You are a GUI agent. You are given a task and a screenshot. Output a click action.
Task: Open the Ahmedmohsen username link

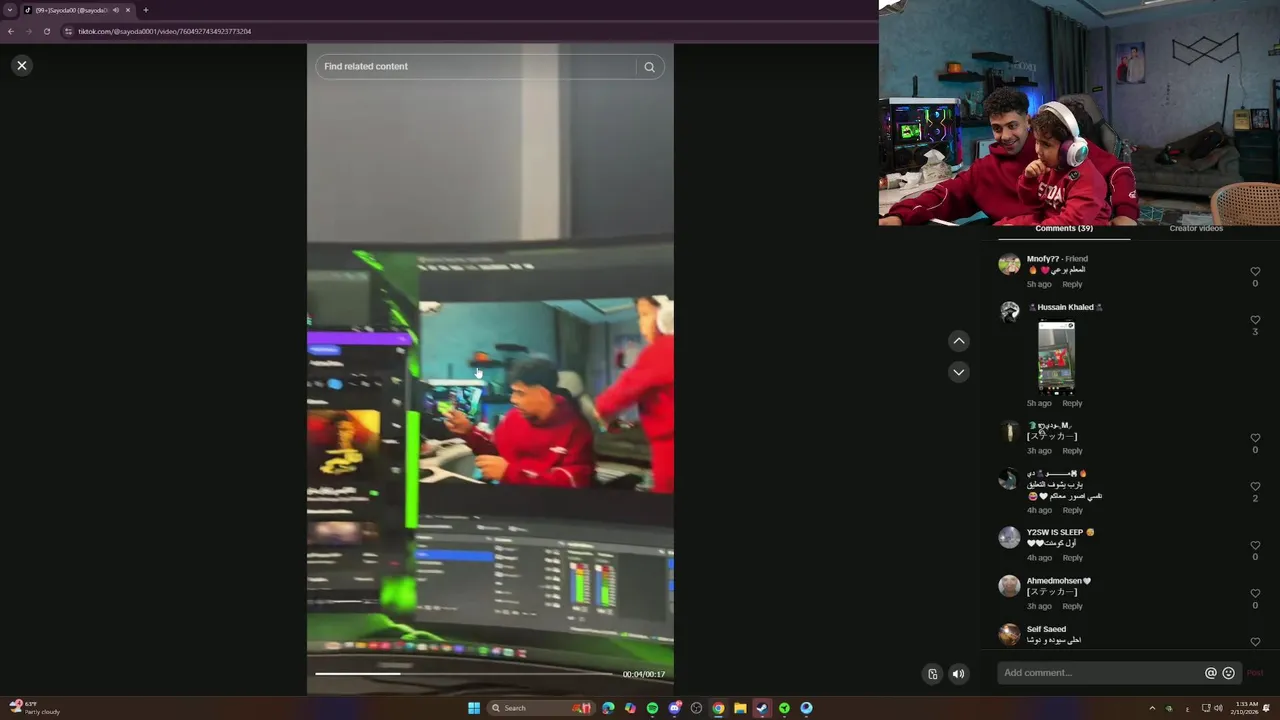tap(1059, 581)
